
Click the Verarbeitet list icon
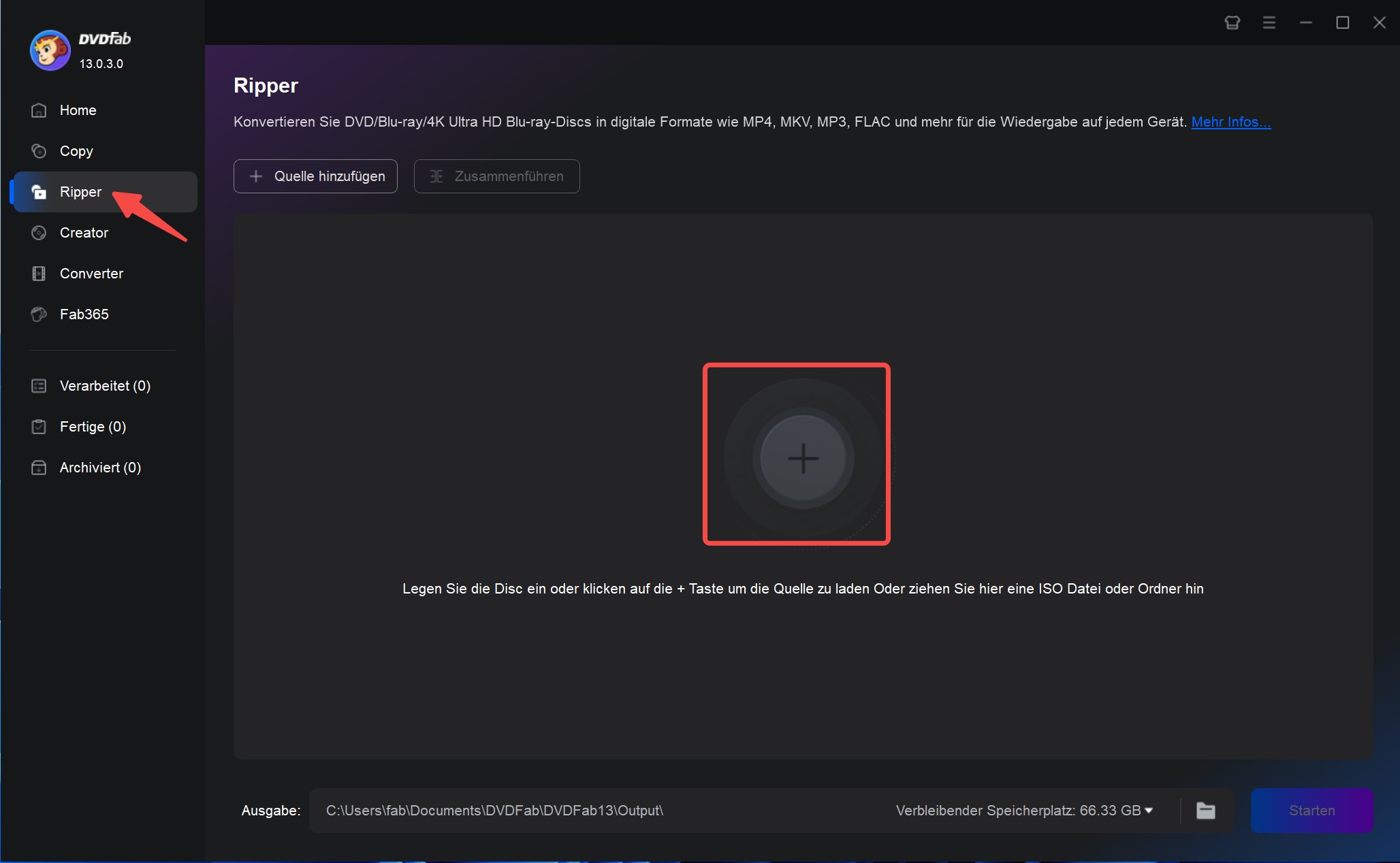(x=39, y=386)
